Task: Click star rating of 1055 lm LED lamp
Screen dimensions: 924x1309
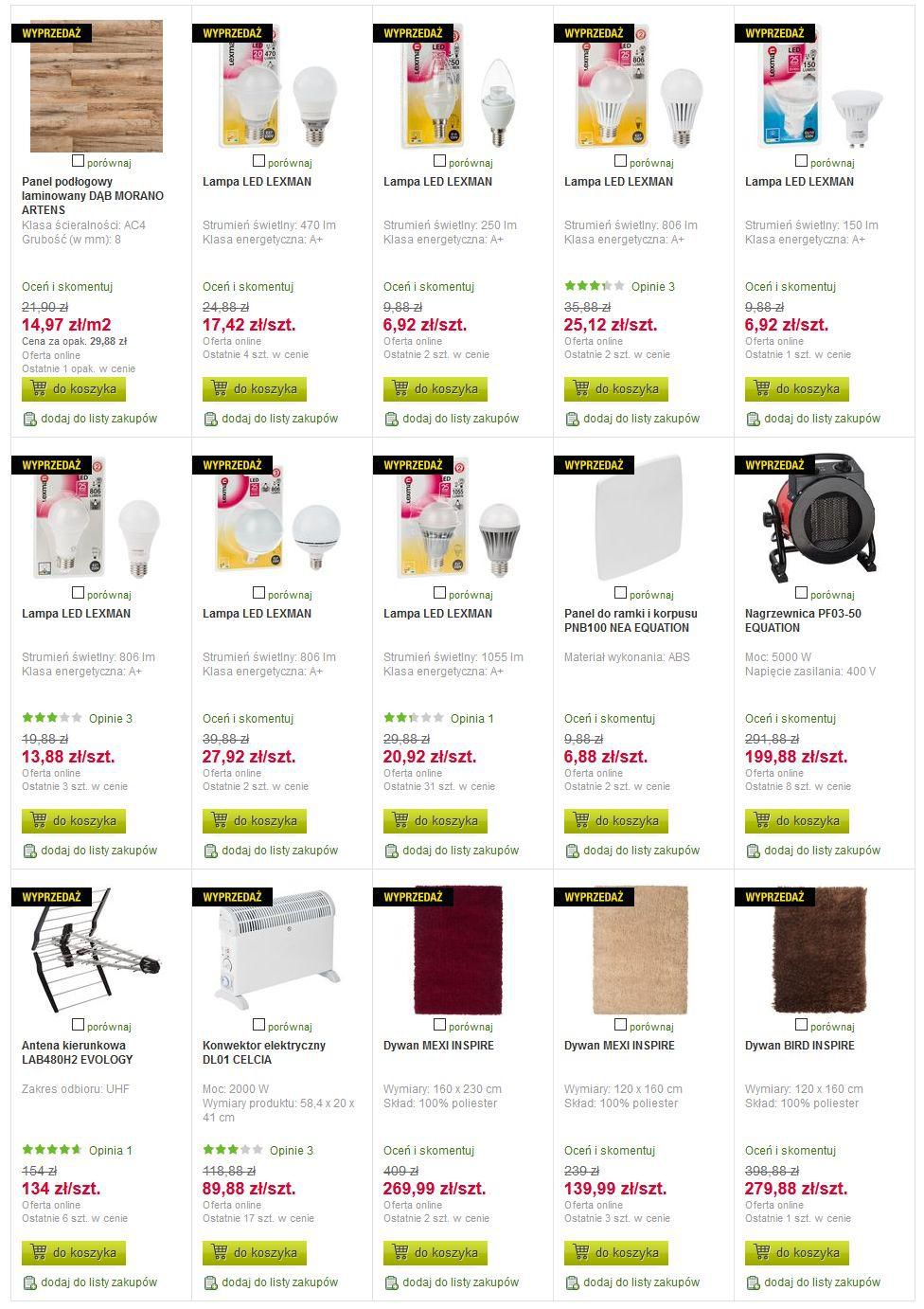Action: (x=413, y=718)
